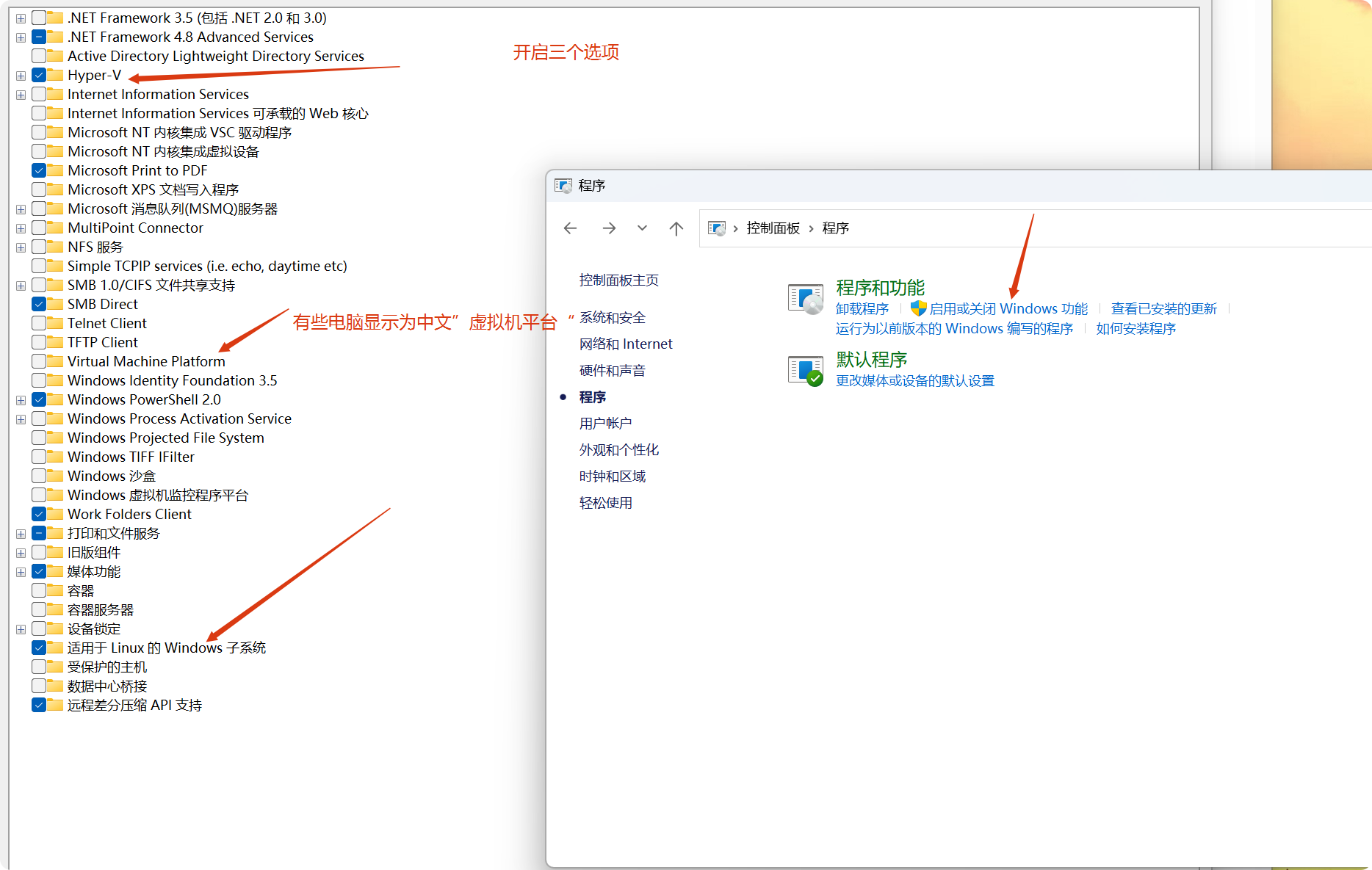
Task: Toggle the Hyper-V checkbox
Action: pos(39,75)
